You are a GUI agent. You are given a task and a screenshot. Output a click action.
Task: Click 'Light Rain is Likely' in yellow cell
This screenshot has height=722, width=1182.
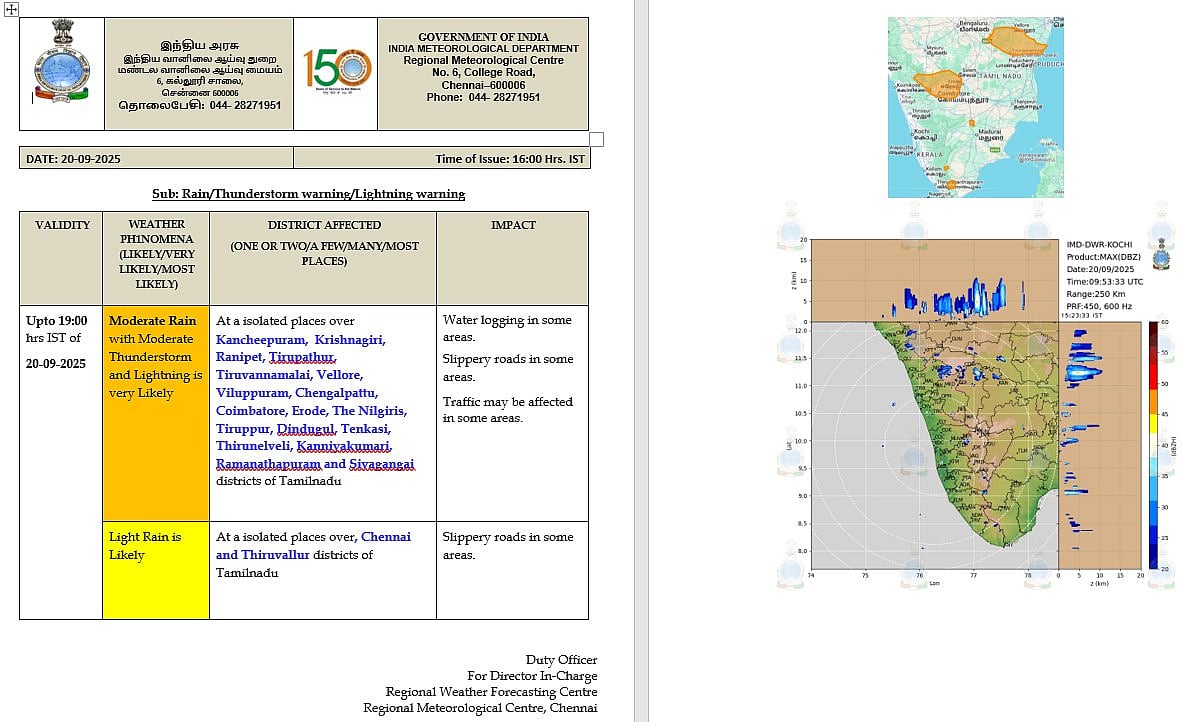pos(145,546)
